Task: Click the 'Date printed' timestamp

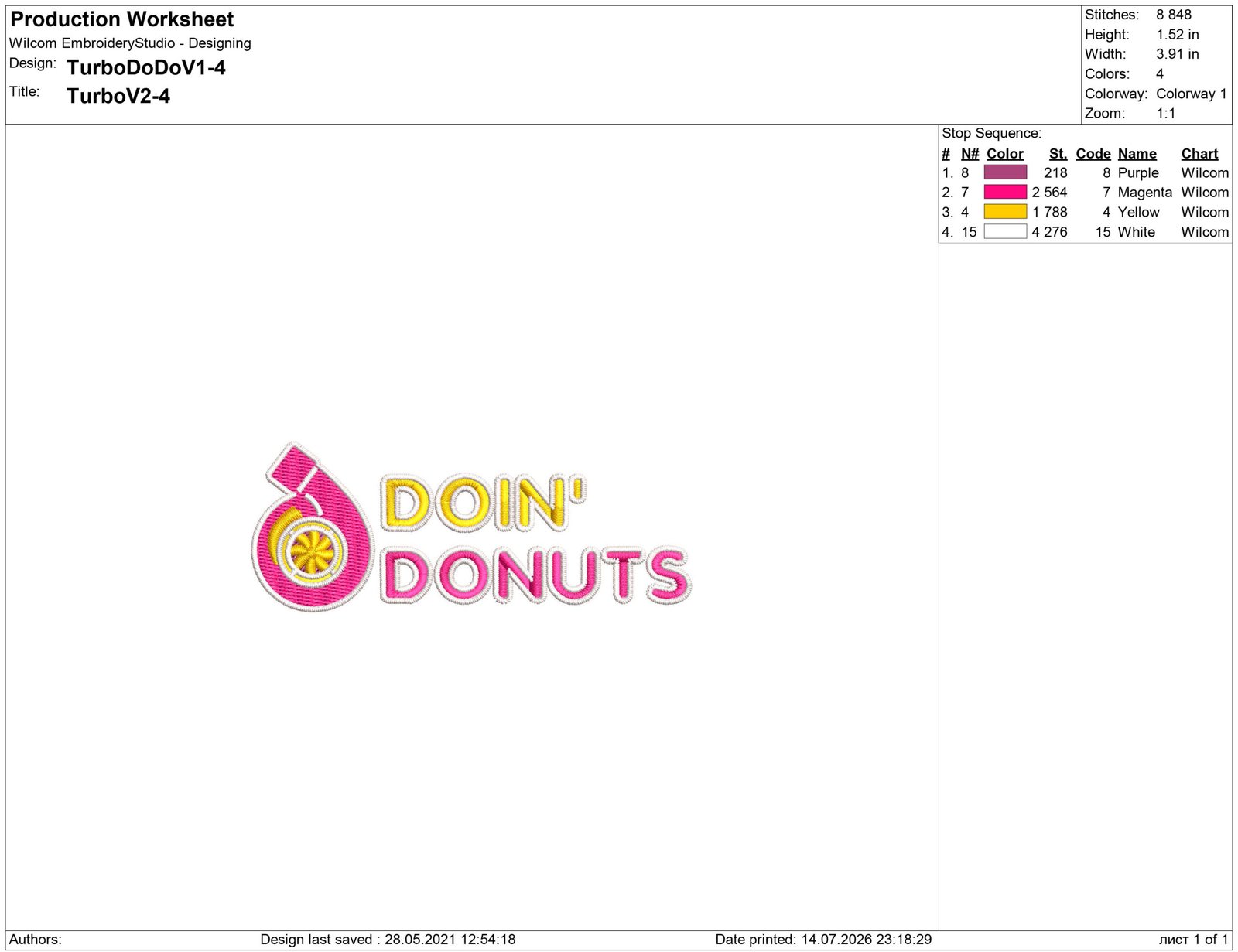Action: click(x=823, y=940)
